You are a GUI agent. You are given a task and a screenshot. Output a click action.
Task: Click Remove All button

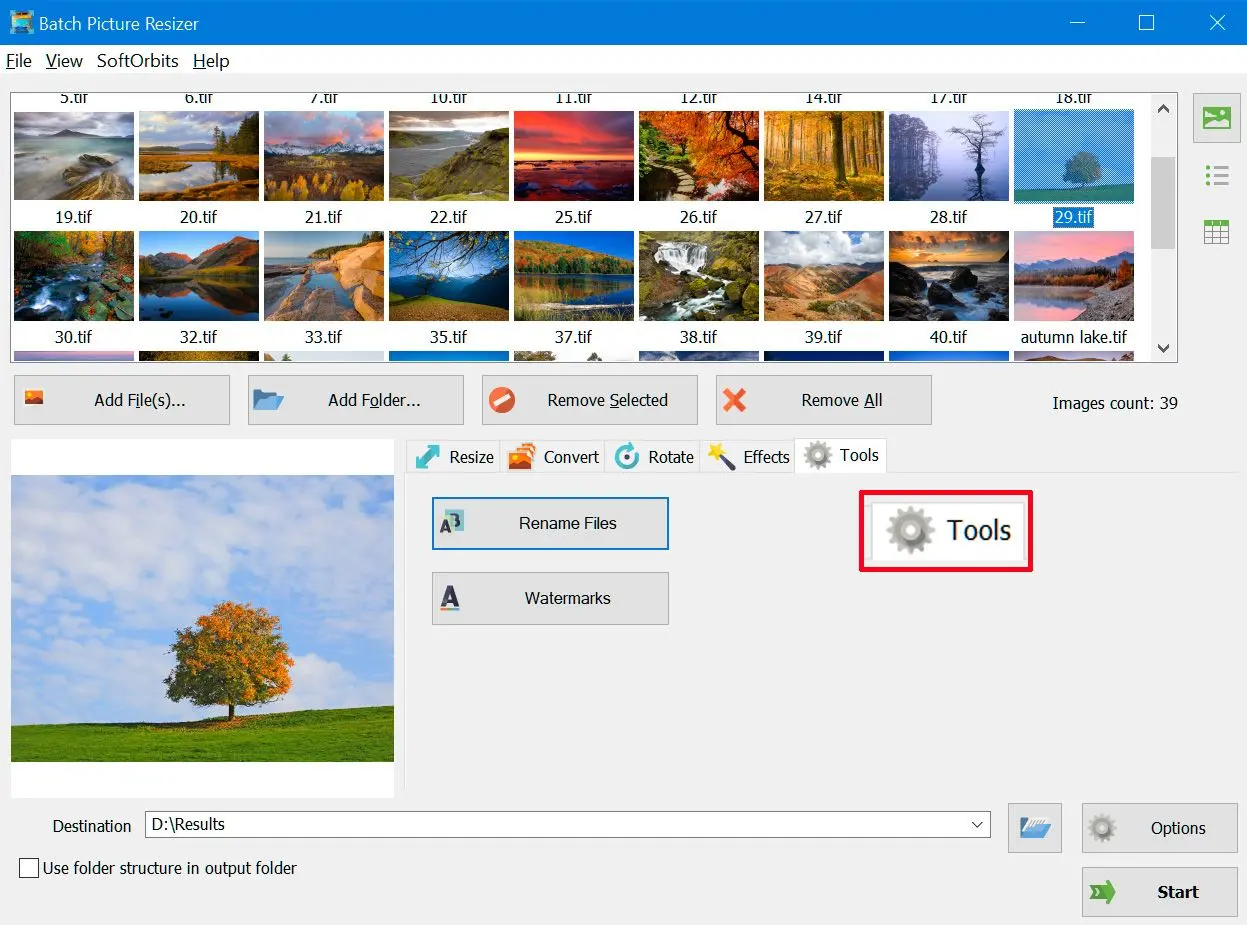click(x=824, y=400)
